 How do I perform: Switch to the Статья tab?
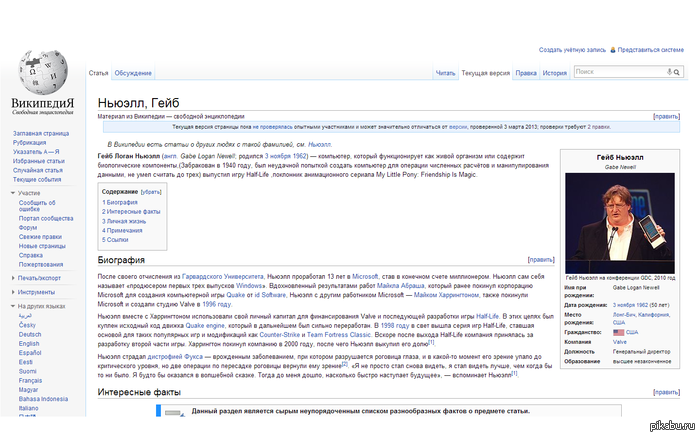coord(98,73)
